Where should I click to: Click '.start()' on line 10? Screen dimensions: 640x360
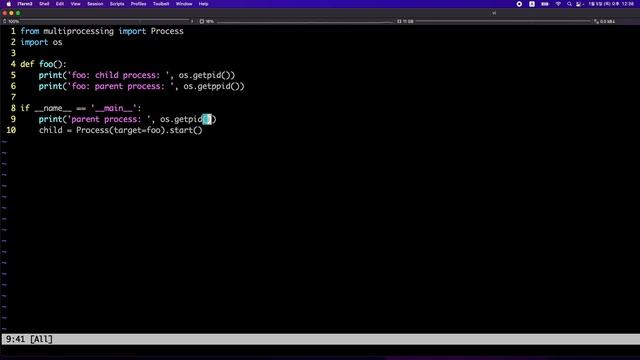184,131
